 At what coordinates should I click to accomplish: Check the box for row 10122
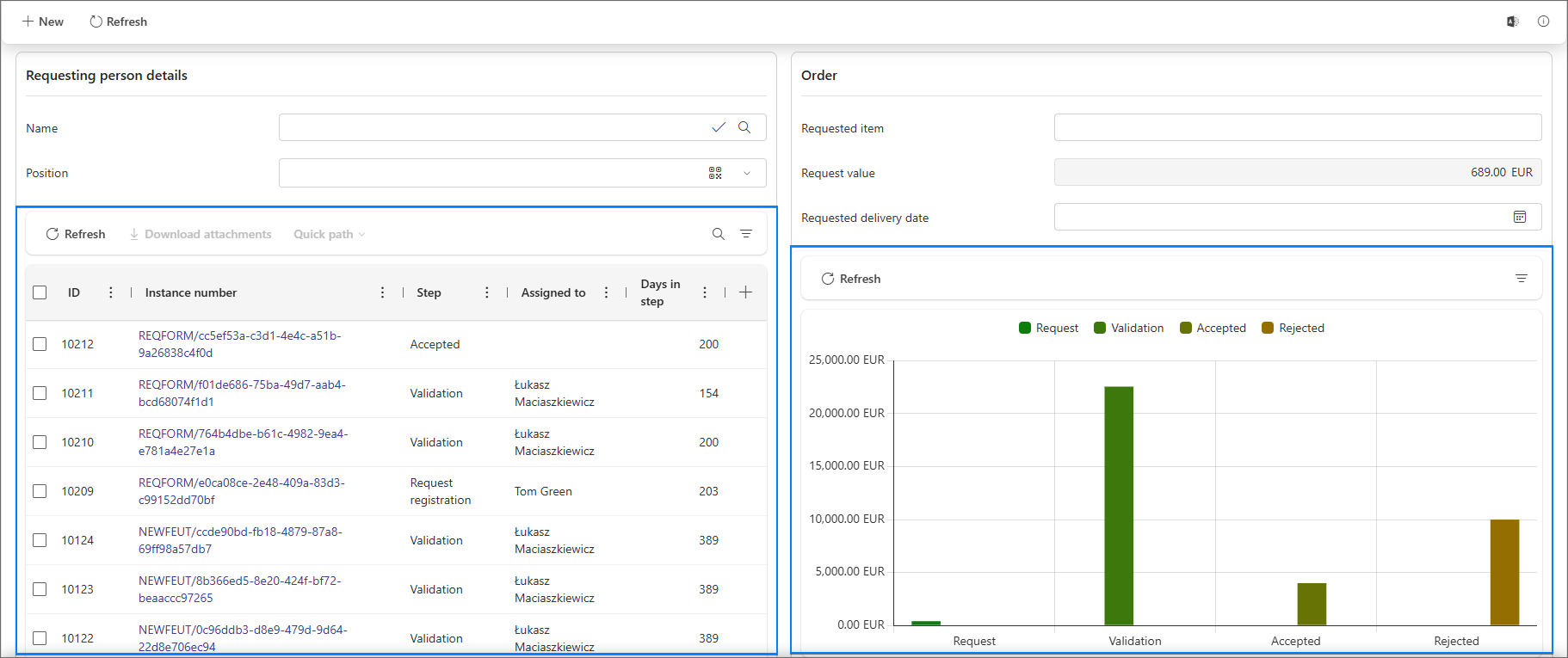[x=40, y=638]
